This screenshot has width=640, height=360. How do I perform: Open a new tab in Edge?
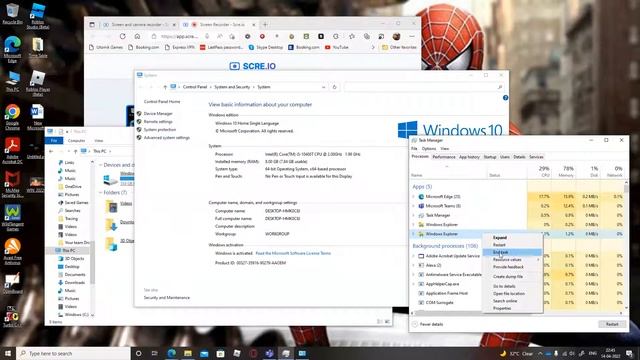(265, 24)
